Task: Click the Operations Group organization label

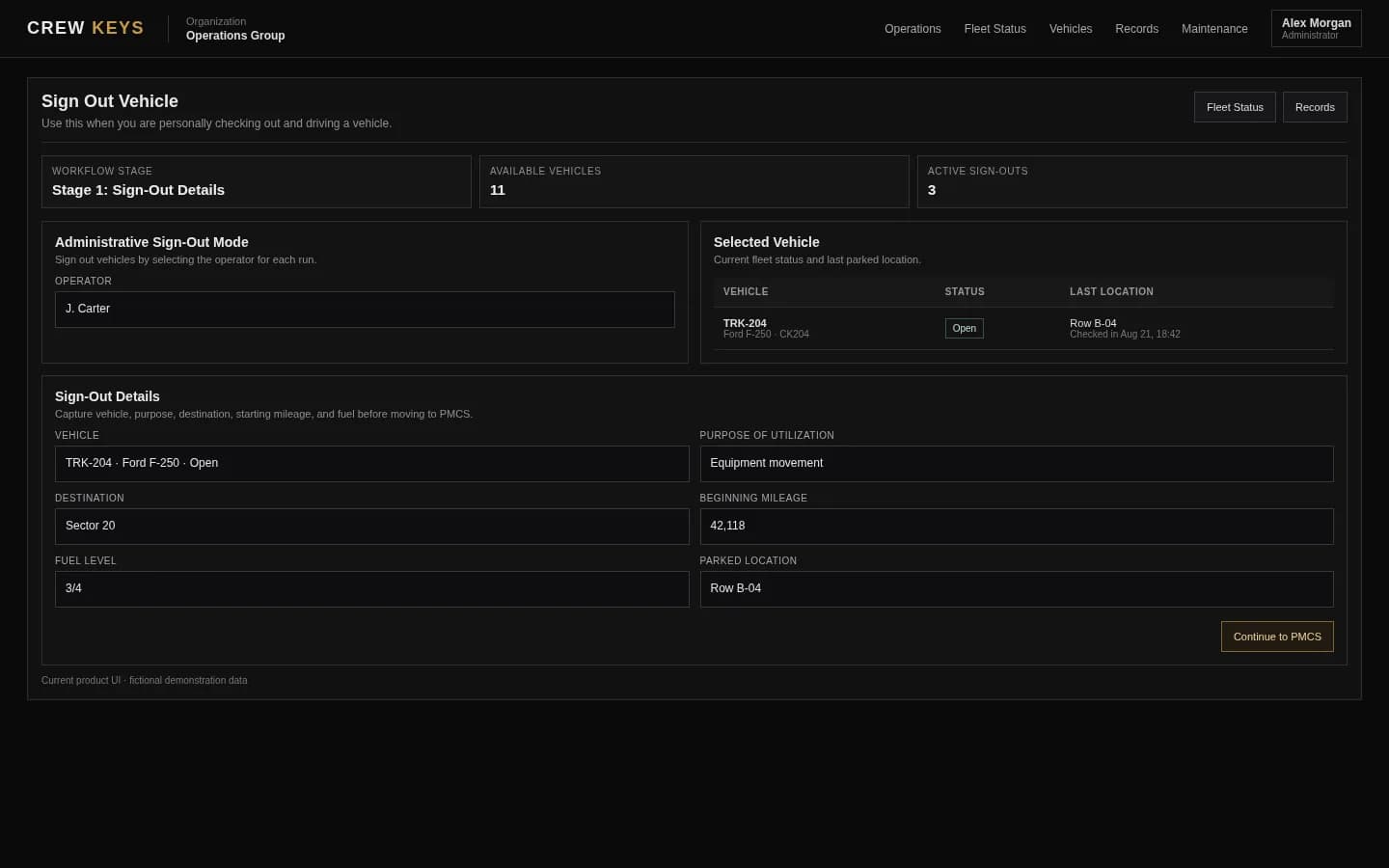Action: click(x=235, y=36)
